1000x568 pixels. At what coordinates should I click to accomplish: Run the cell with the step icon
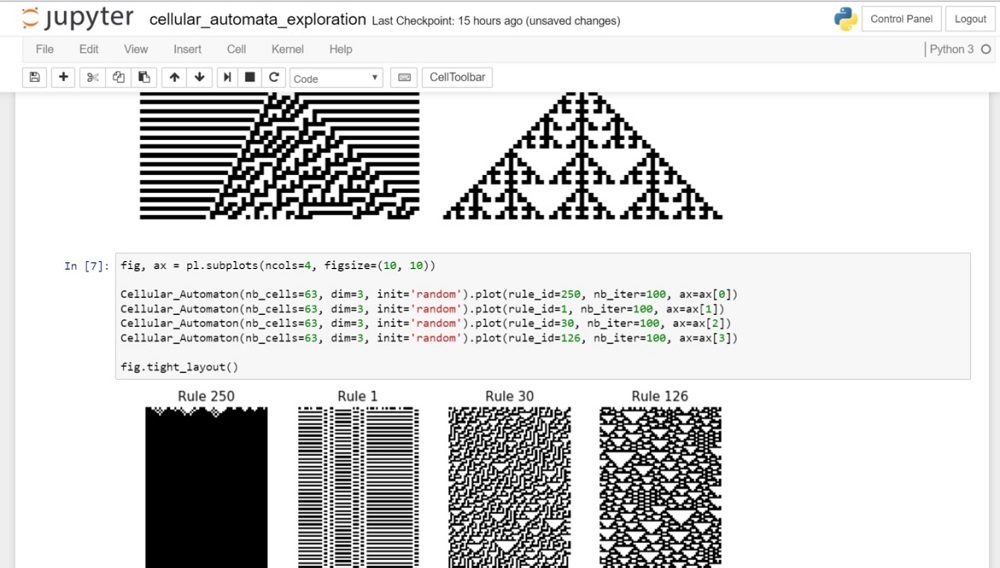pos(227,77)
